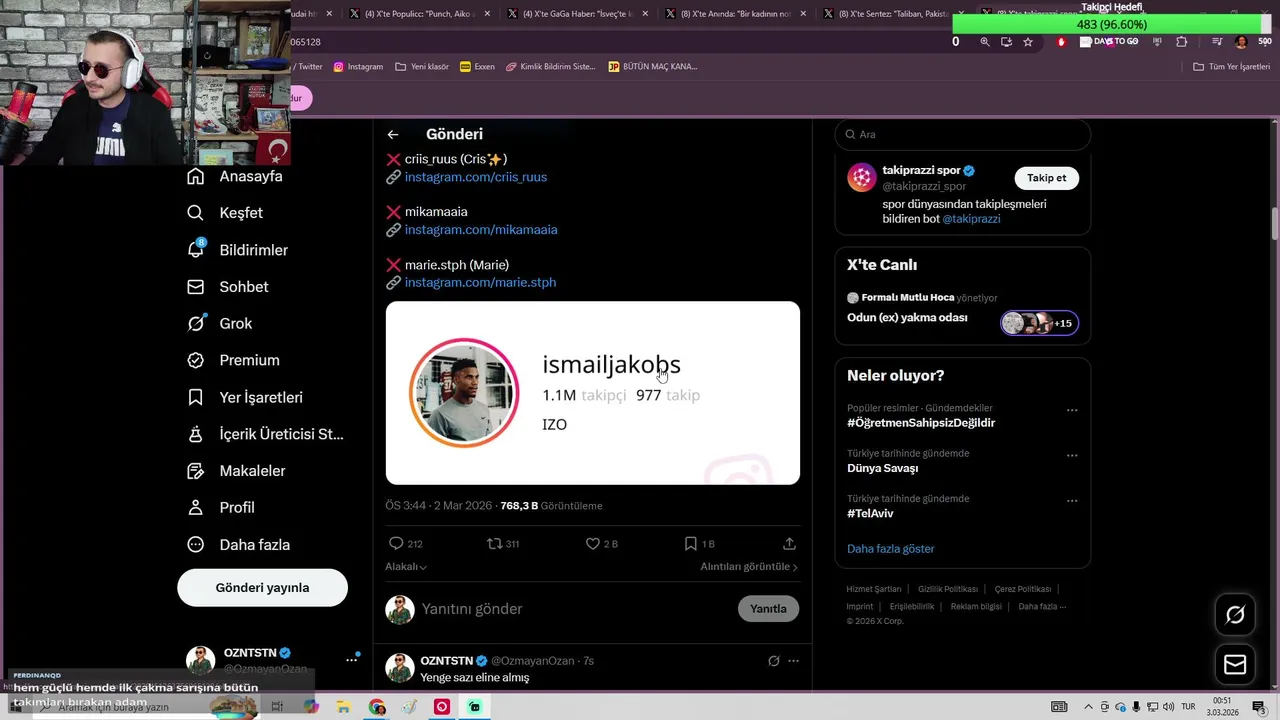The image size is (1280, 720).
Task: Switch to X'te Populicc browser tab
Action: (418, 14)
